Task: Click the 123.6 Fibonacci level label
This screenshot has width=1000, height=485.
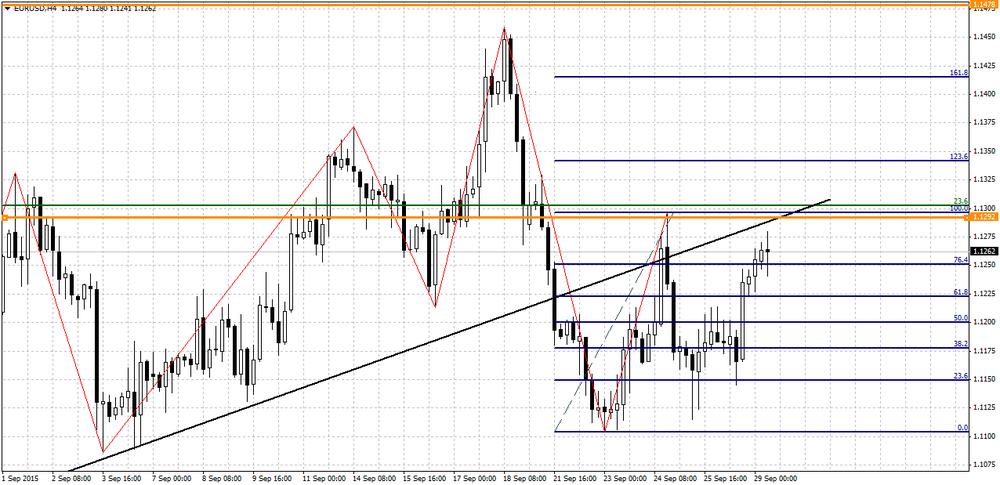Action: click(959, 156)
